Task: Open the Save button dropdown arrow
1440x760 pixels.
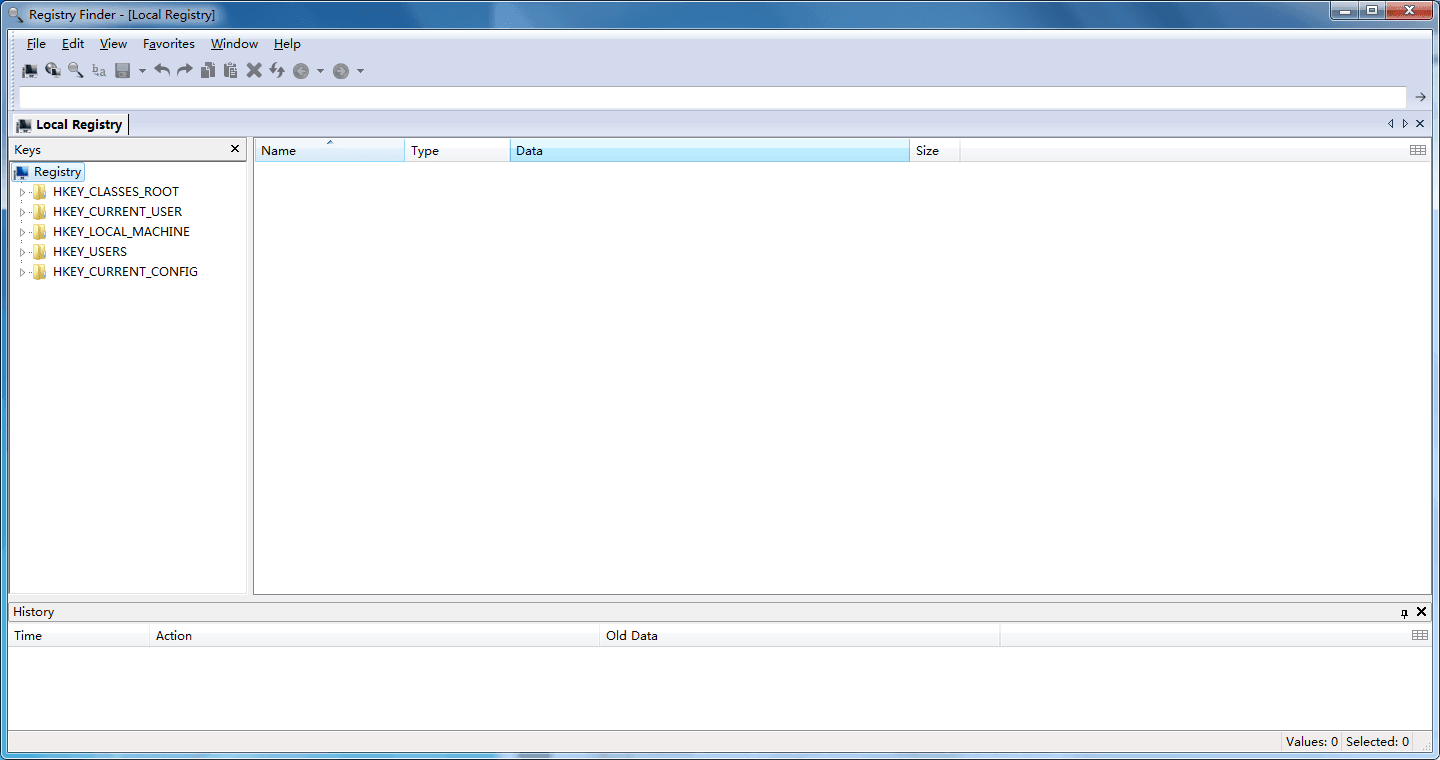Action: coord(142,71)
